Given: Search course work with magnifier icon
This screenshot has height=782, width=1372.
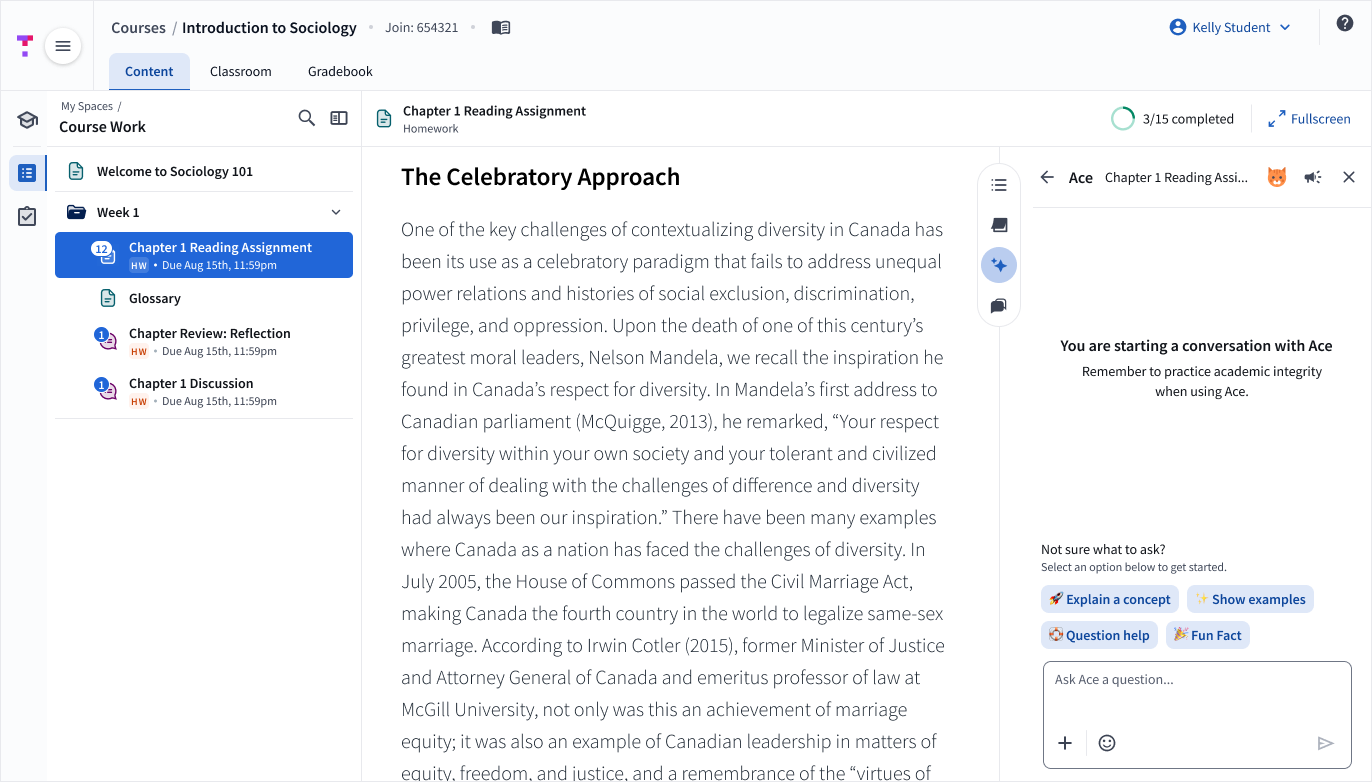Looking at the screenshot, I should tap(307, 118).
